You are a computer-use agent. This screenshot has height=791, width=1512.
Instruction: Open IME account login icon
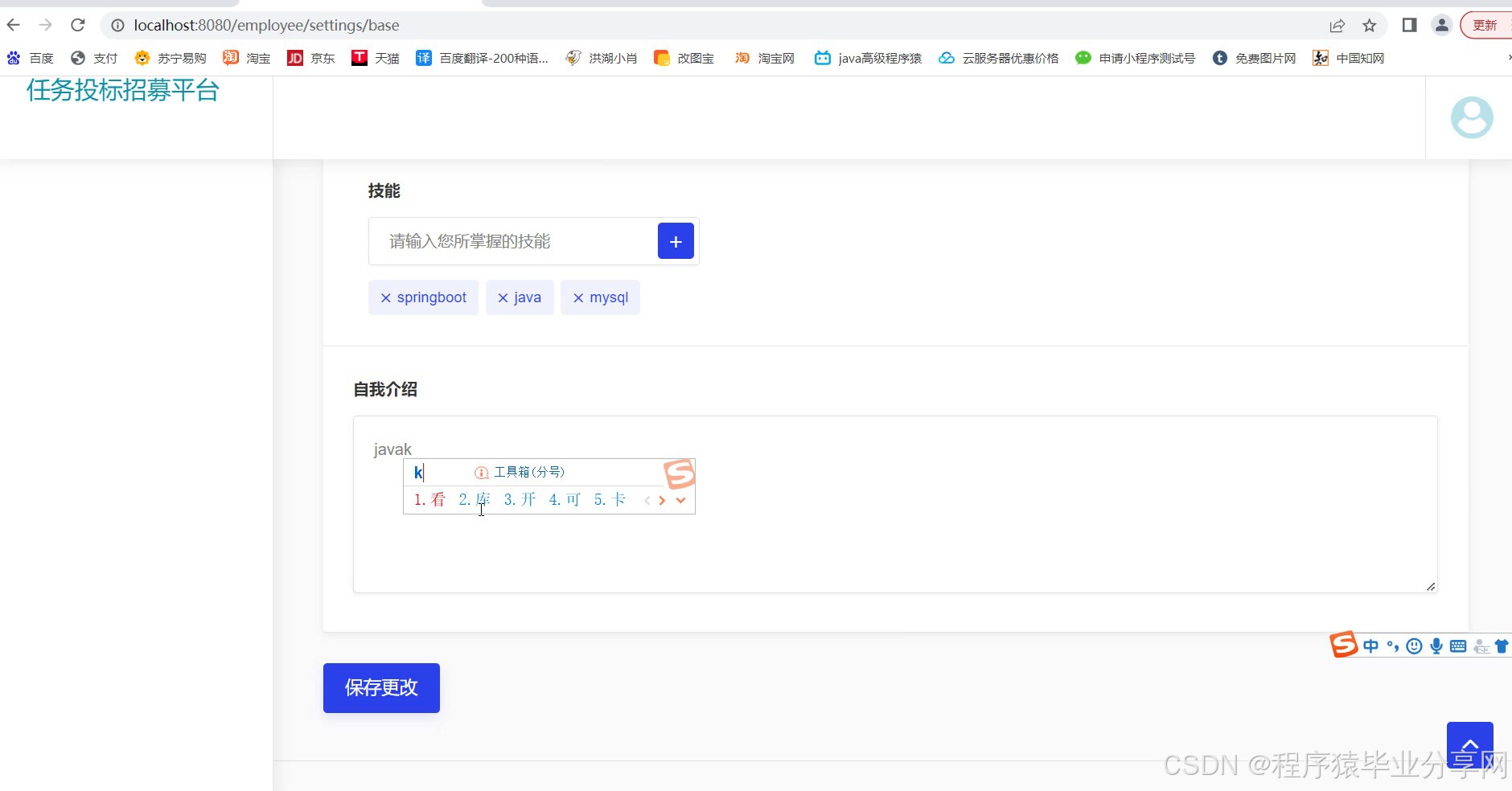pos(1481,646)
